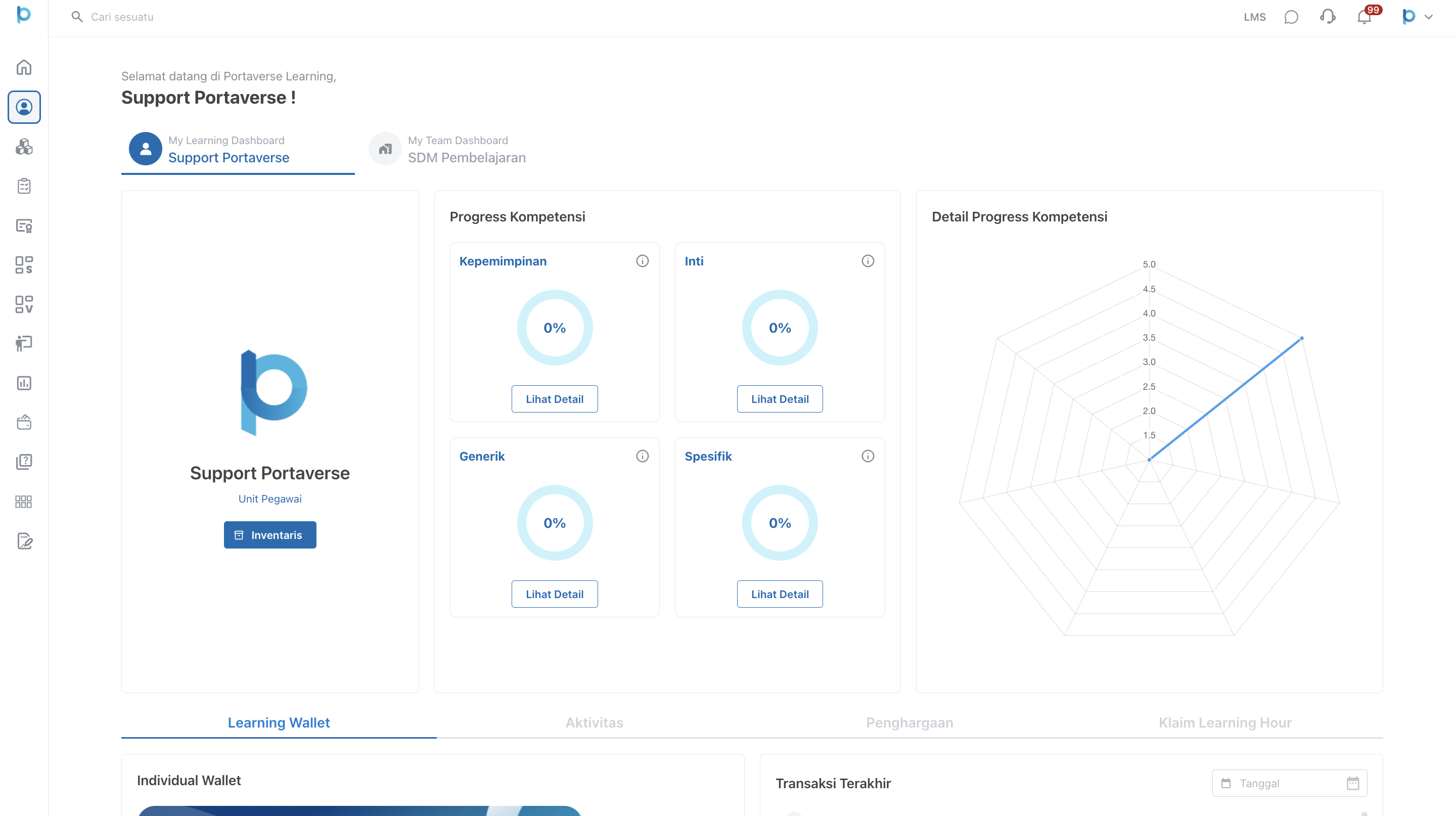The height and width of the screenshot is (816, 1456).
Task: Expand the profile dropdown chevron
Action: (x=1428, y=17)
